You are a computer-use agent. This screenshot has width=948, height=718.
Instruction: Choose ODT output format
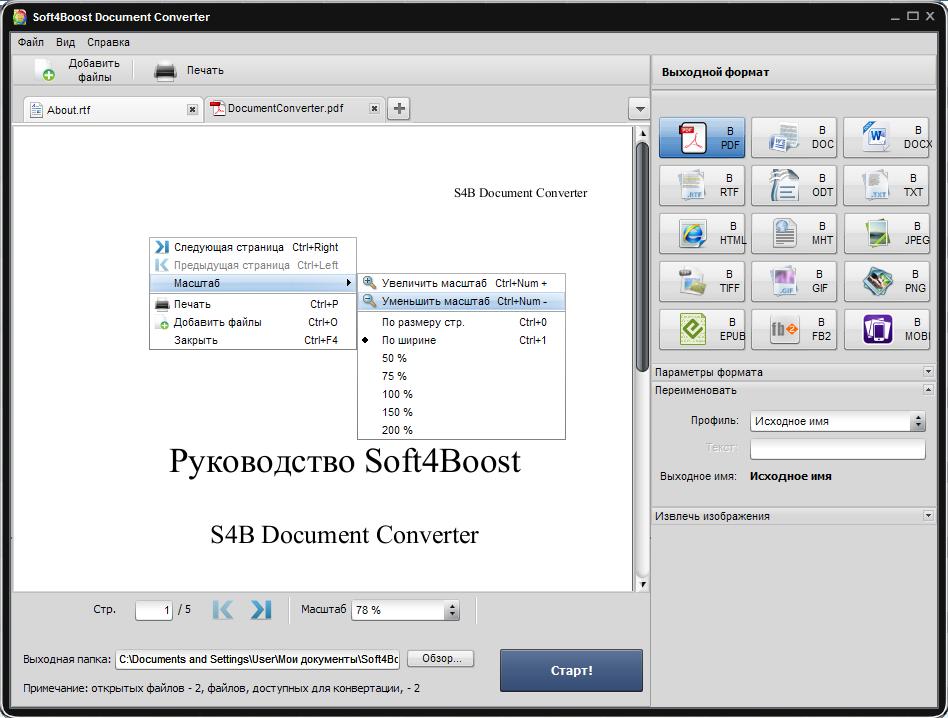coord(794,186)
